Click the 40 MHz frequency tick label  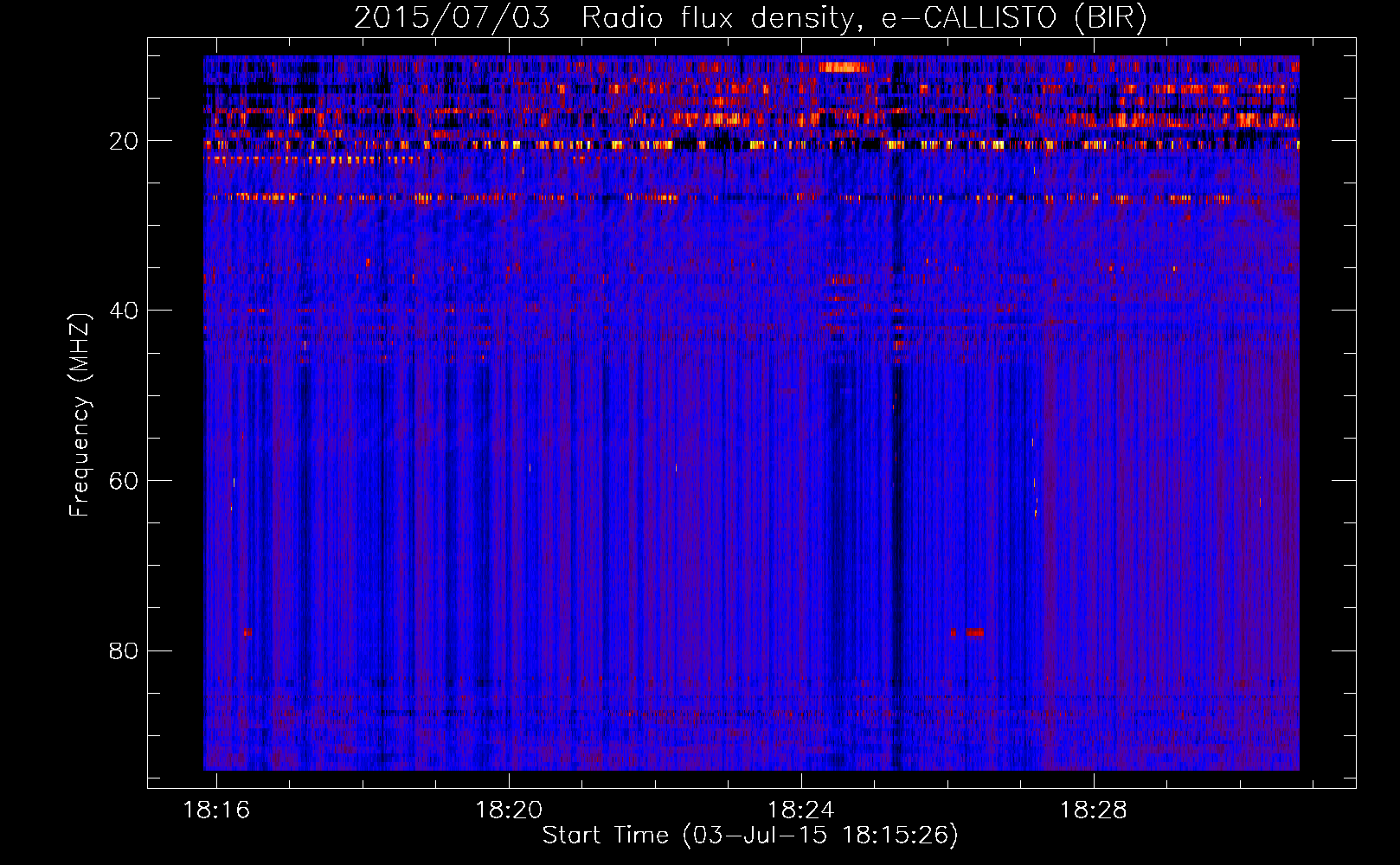pos(125,311)
